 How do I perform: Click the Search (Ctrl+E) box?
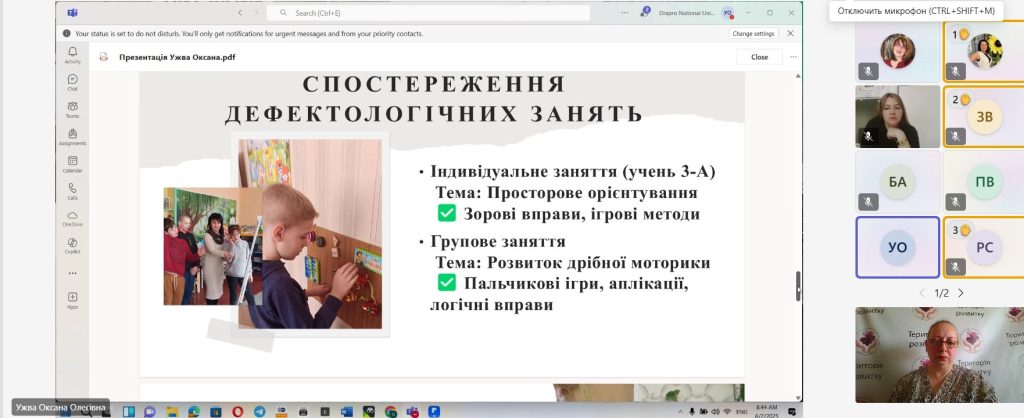428,12
